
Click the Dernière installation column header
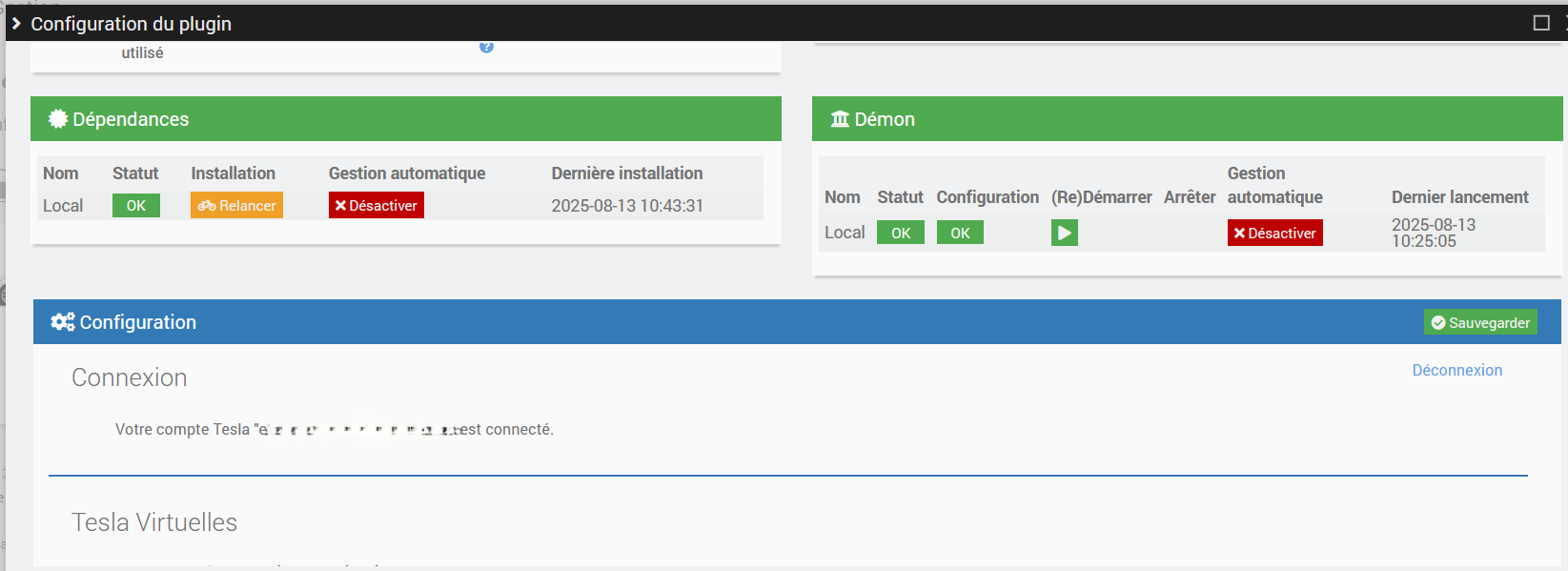pyautogui.click(x=627, y=173)
